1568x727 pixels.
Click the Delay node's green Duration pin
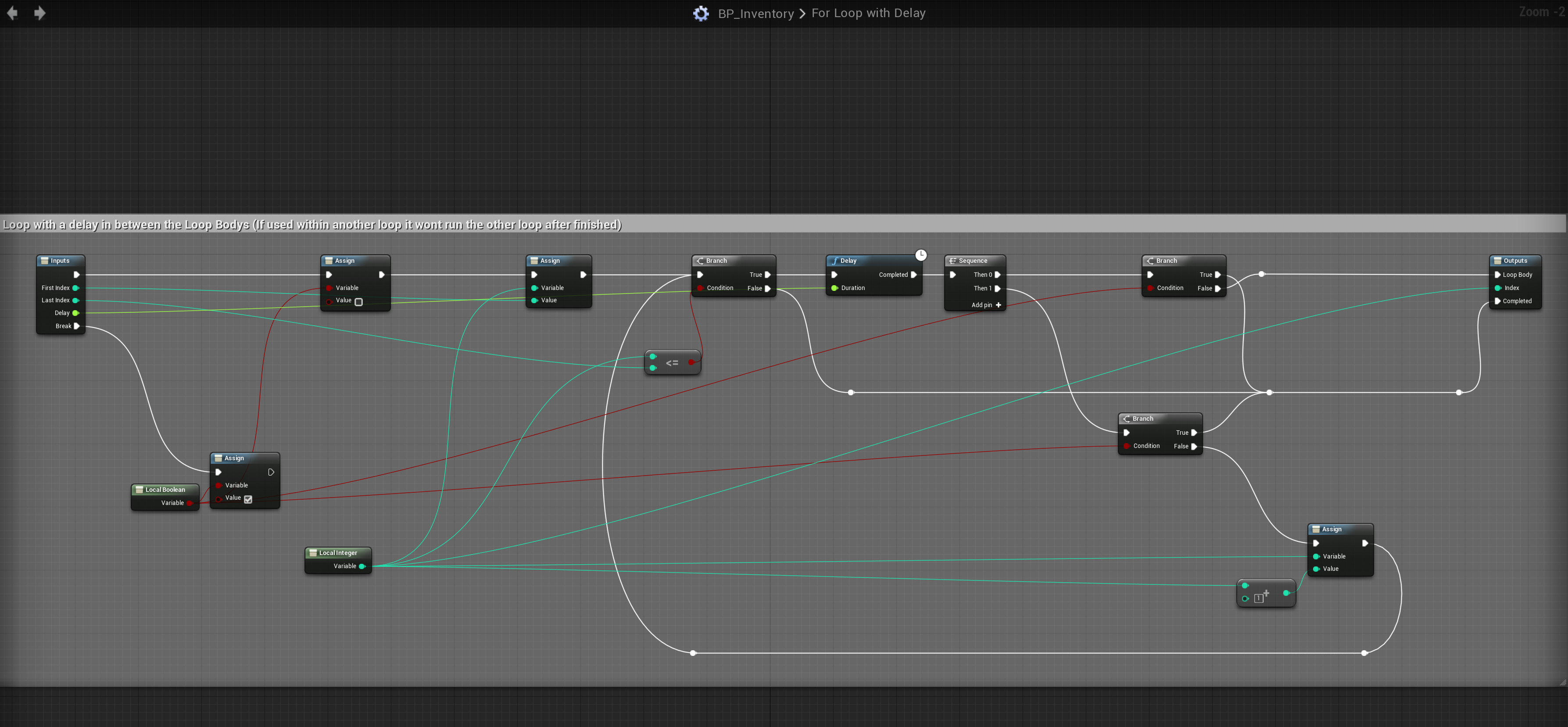(834, 288)
